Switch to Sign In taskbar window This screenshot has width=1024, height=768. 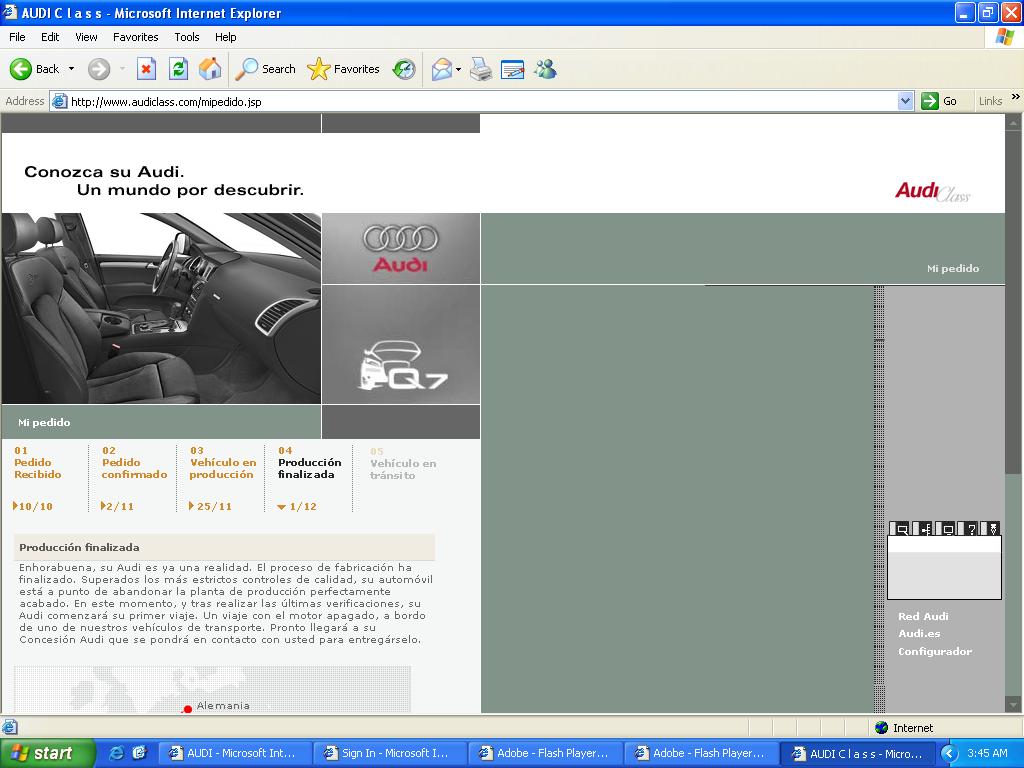click(x=389, y=753)
